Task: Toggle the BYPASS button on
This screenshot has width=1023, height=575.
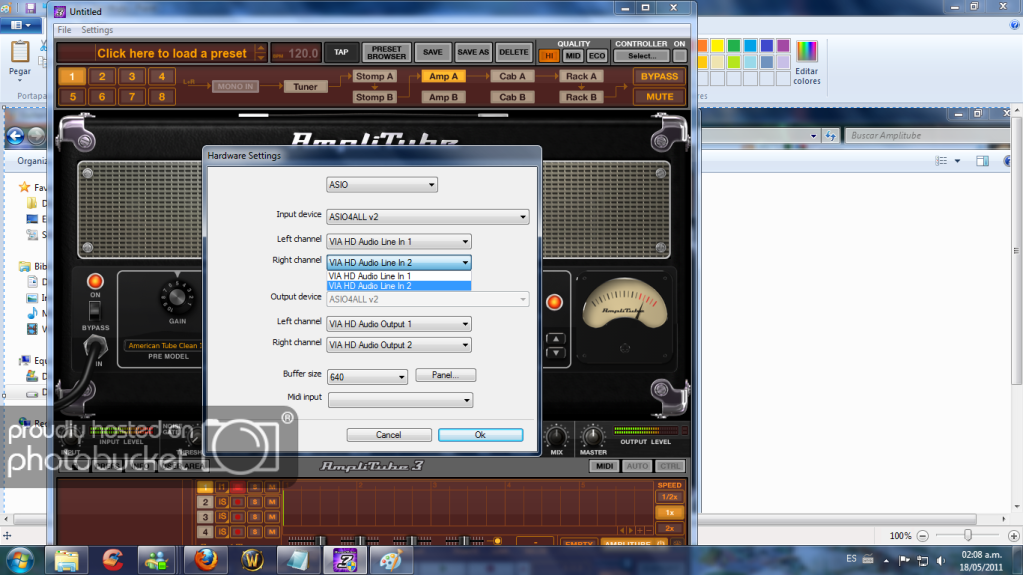Action: pos(659,76)
